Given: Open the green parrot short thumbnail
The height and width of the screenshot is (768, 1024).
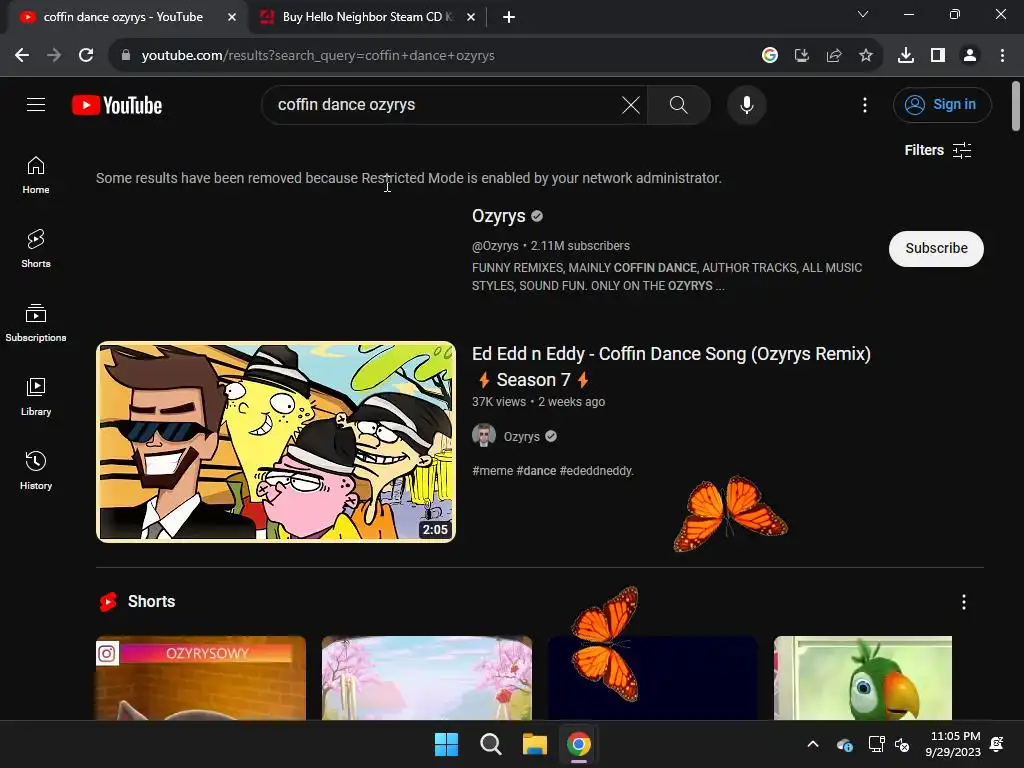Looking at the screenshot, I should click(x=863, y=678).
